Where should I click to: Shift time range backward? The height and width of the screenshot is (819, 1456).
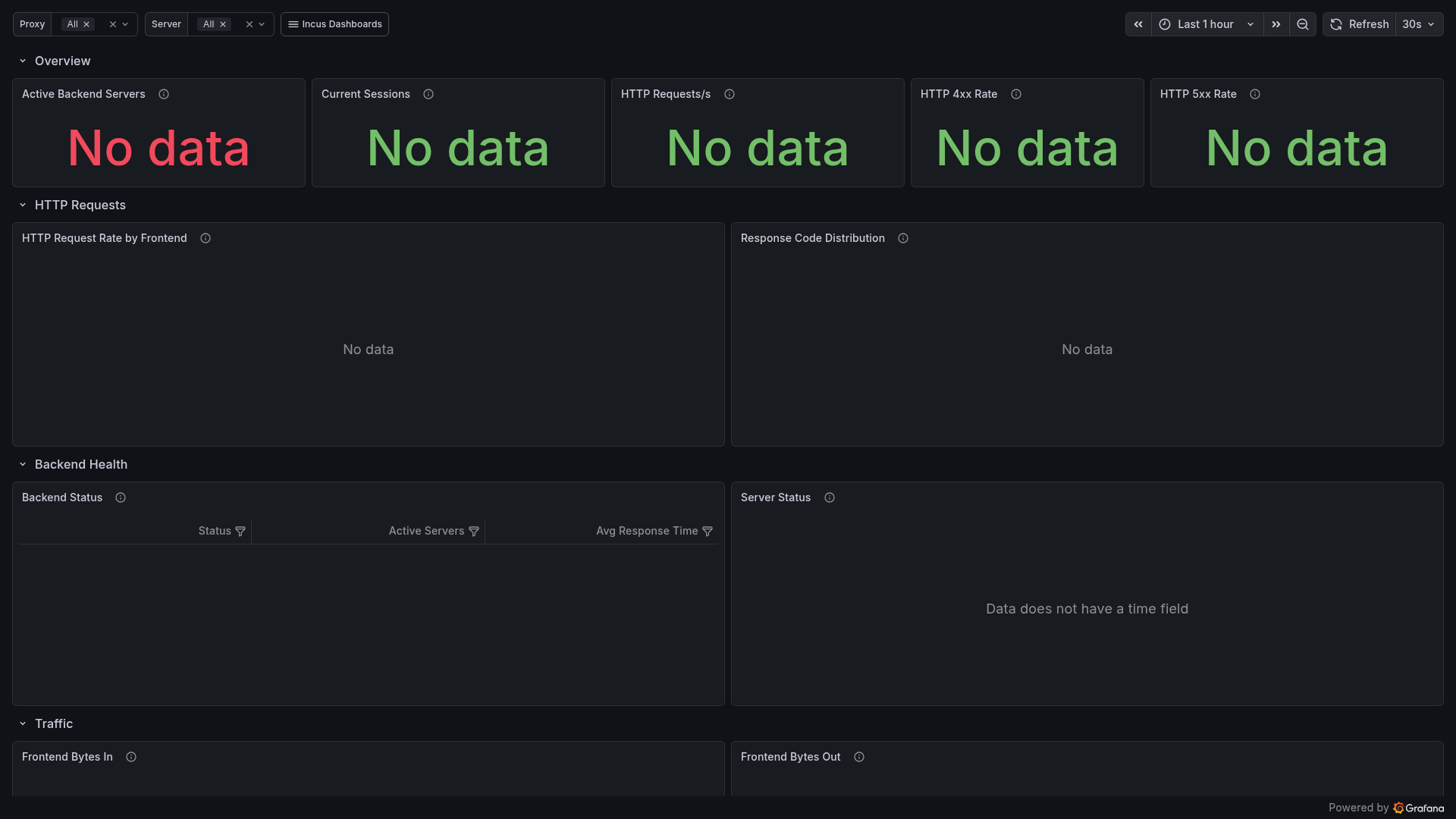pyautogui.click(x=1138, y=24)
